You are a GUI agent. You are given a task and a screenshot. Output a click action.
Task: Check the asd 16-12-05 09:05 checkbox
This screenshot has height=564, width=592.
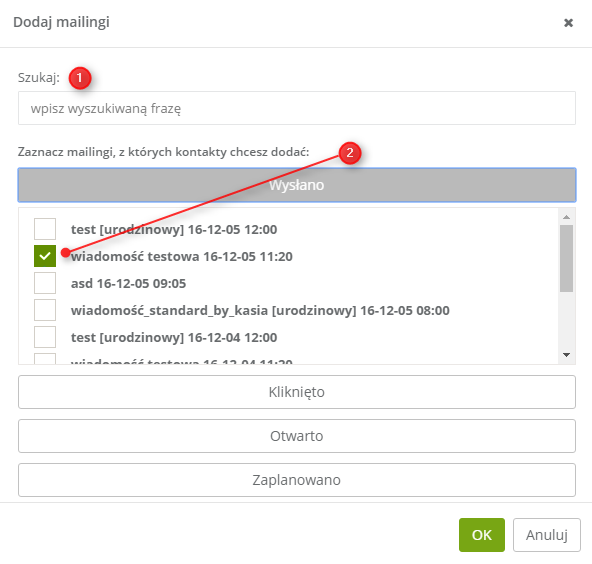click(45, 283)
